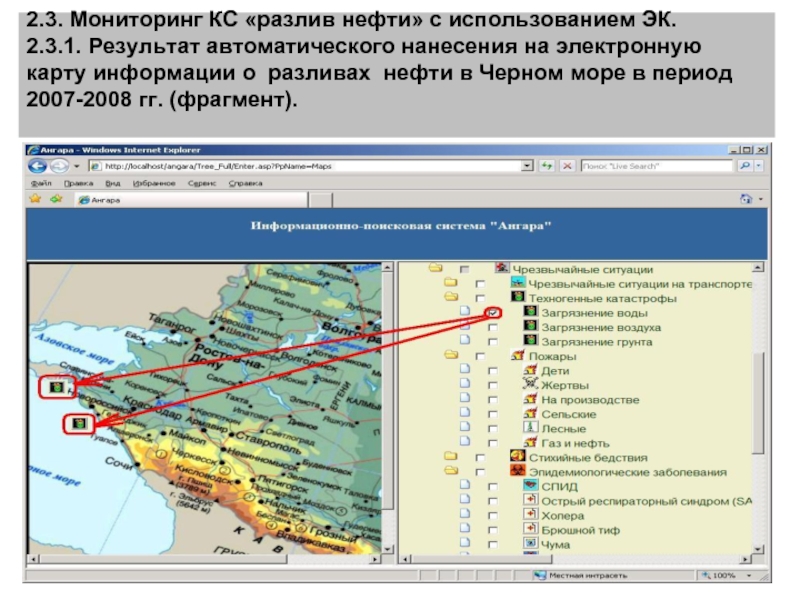This screenshot has width=800, height=600.
Task: Click in the Live Search input field
Action: (x=655, y=166)
